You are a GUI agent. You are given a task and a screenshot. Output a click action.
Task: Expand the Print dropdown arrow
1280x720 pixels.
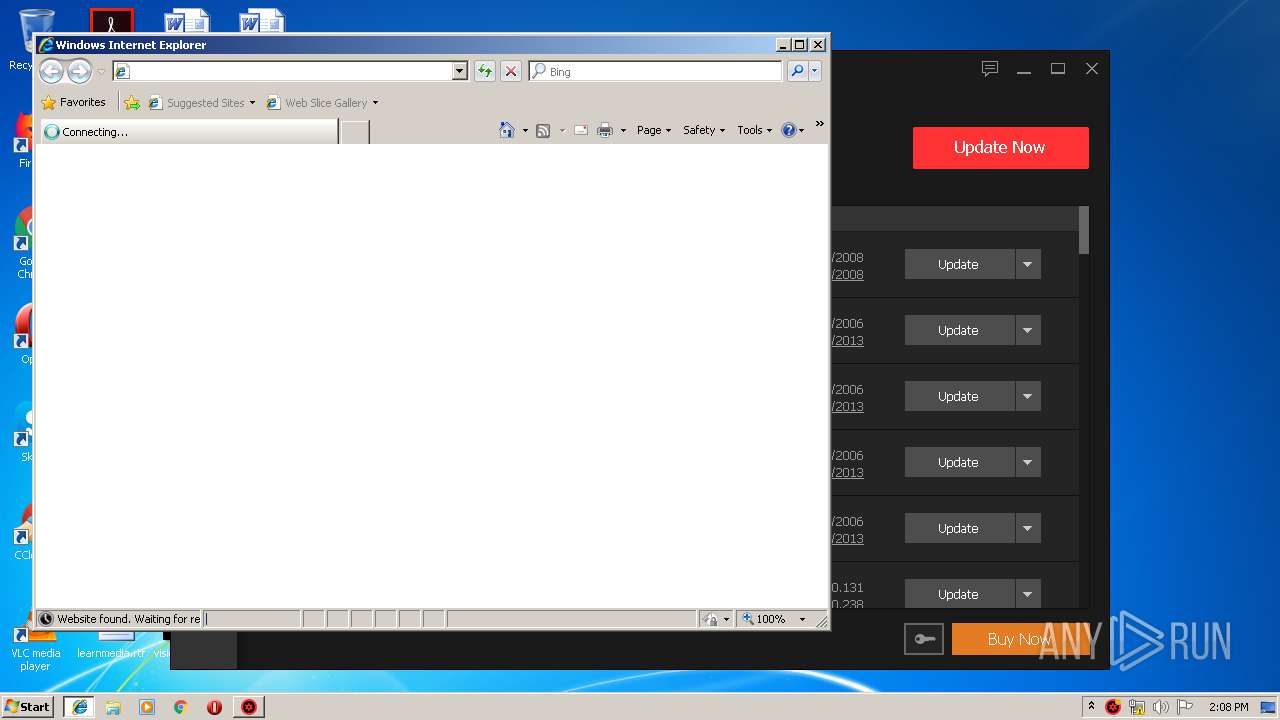pos(623,130)
